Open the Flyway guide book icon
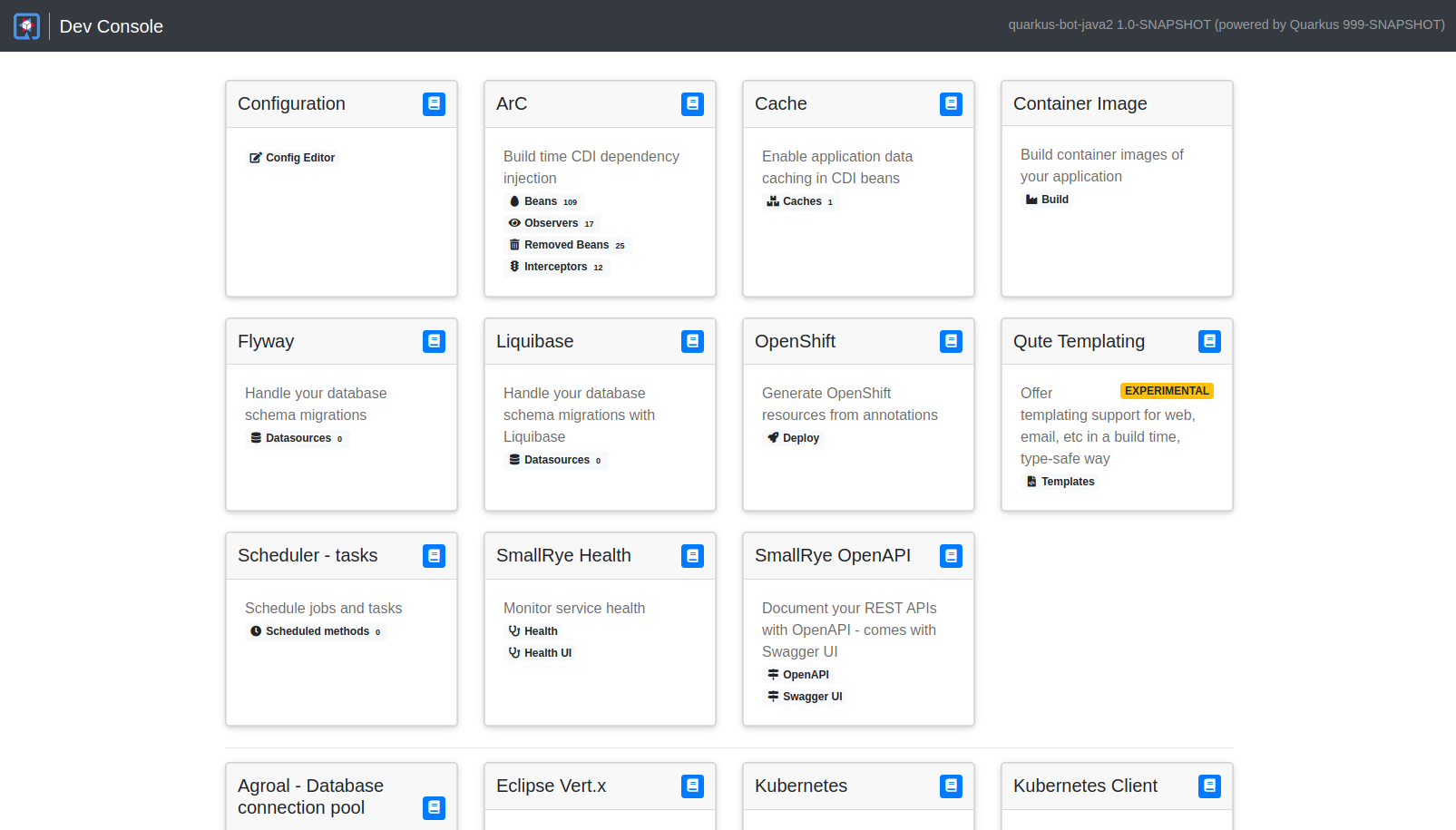Screen dimensions: 1456x830 (434, 341)
